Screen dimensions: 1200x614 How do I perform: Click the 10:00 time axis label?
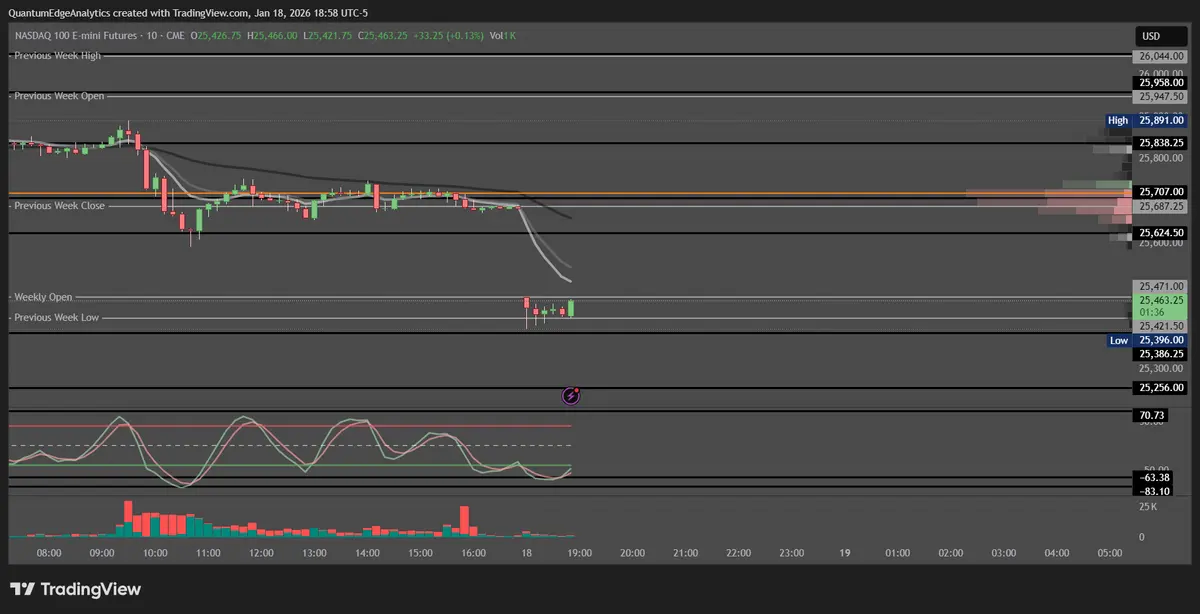click(x=155, y=552)
